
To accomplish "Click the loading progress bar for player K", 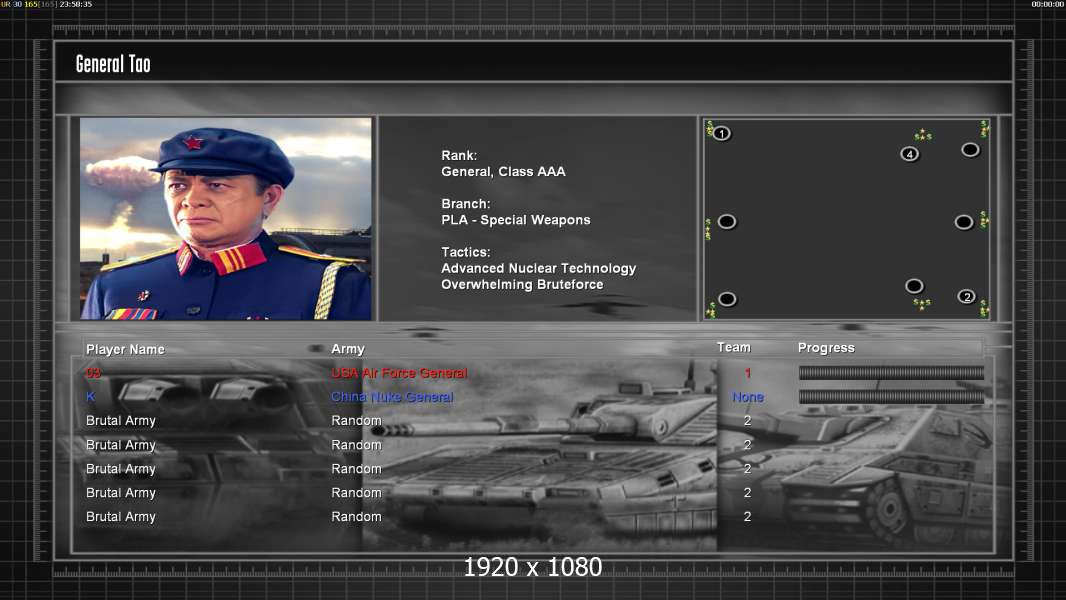I will [x=891, y=397].
